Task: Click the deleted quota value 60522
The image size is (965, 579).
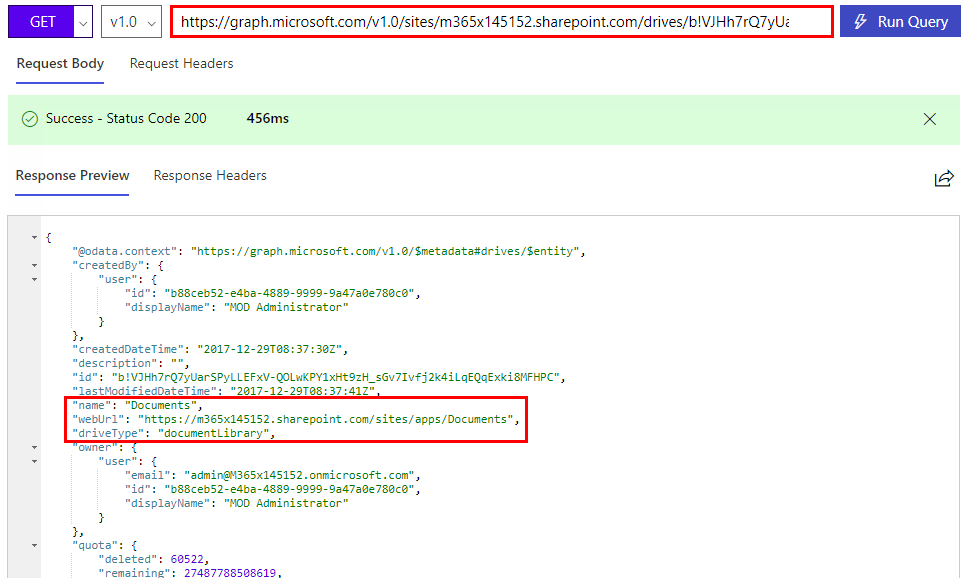Action: (x=187, y=559)
